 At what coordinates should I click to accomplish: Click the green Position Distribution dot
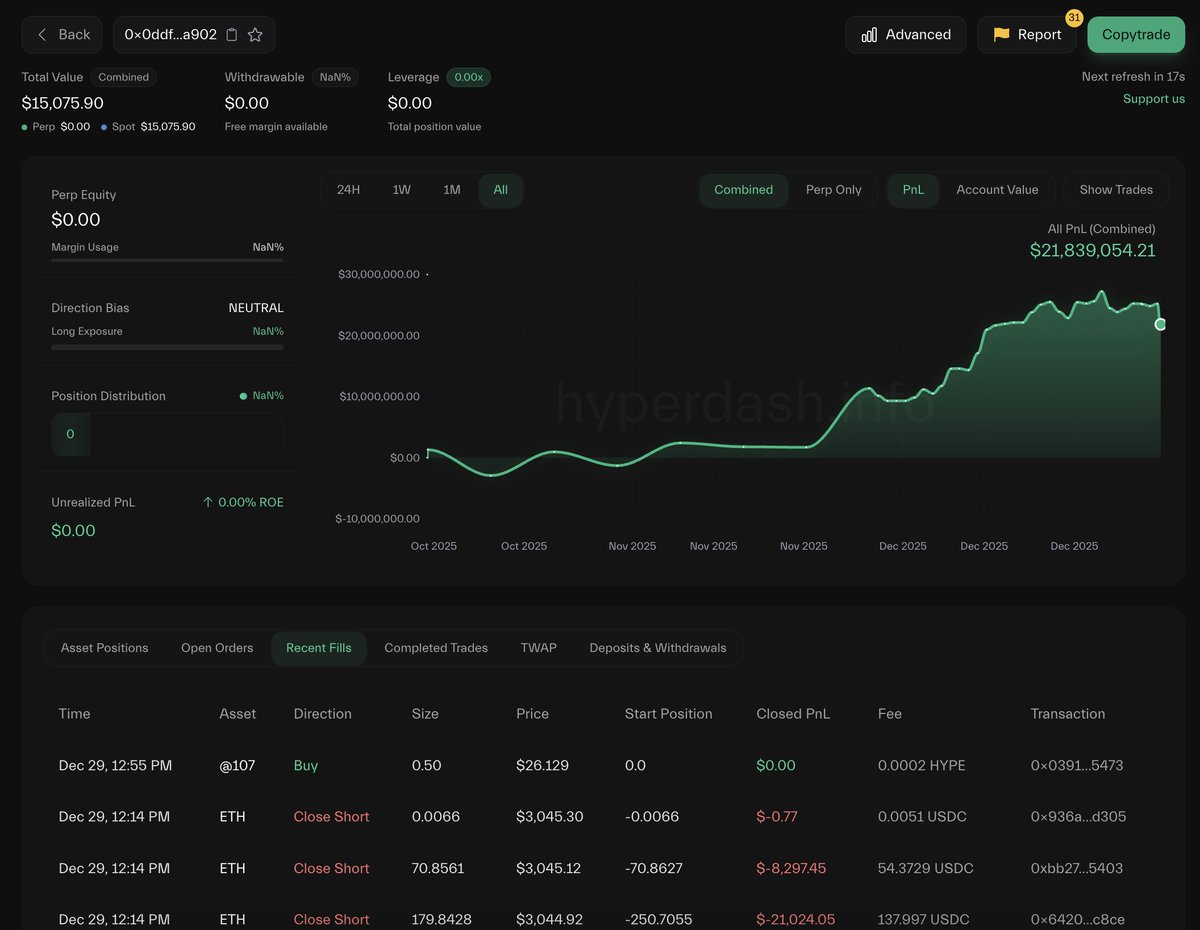click(243, 396)
